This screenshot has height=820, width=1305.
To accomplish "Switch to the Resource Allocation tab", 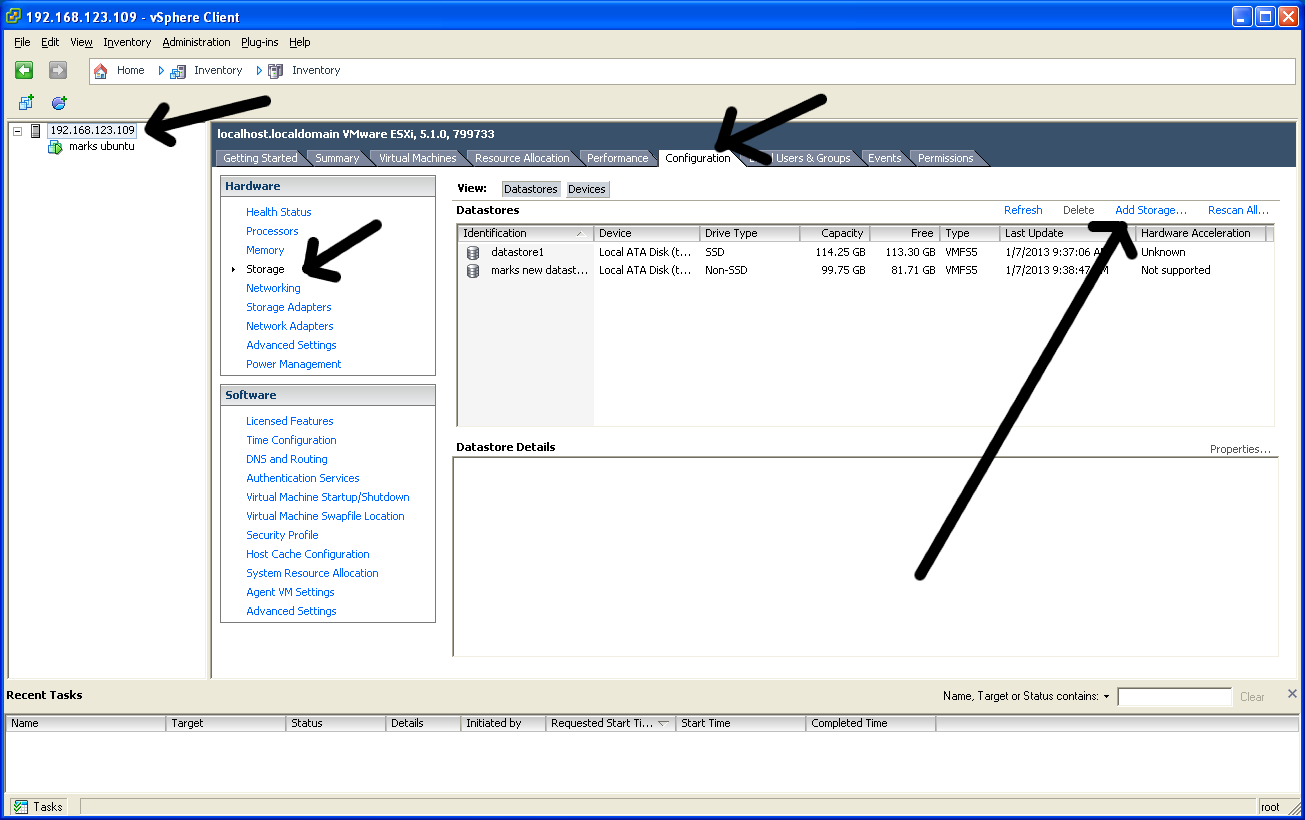I will [x=522, y=158].
